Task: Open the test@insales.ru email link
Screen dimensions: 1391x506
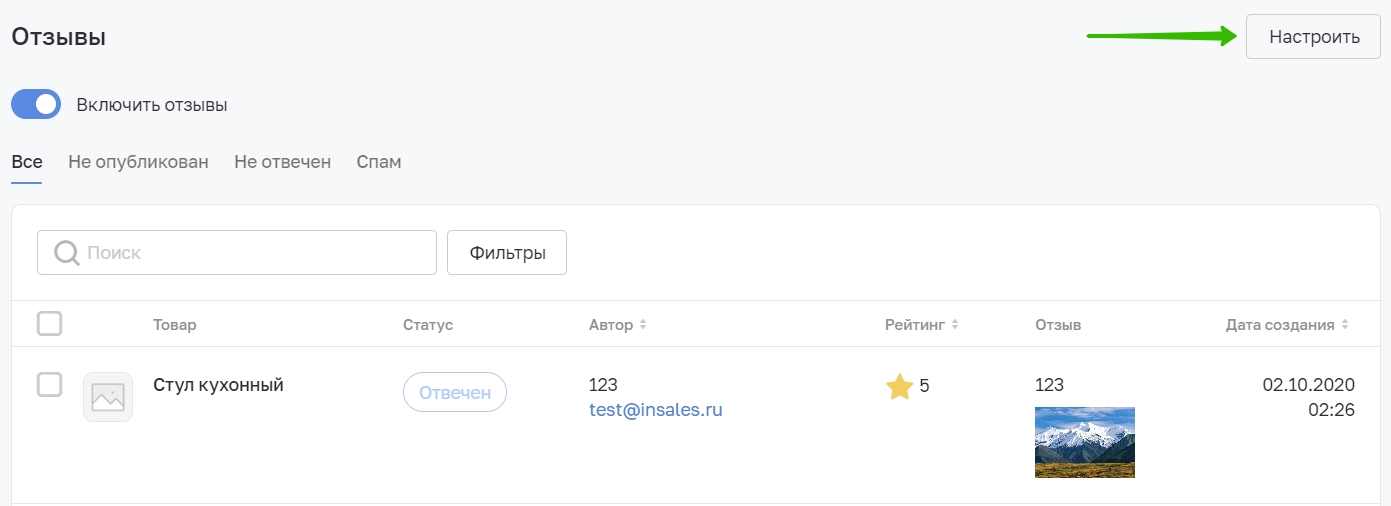Action: click(656, 410)
